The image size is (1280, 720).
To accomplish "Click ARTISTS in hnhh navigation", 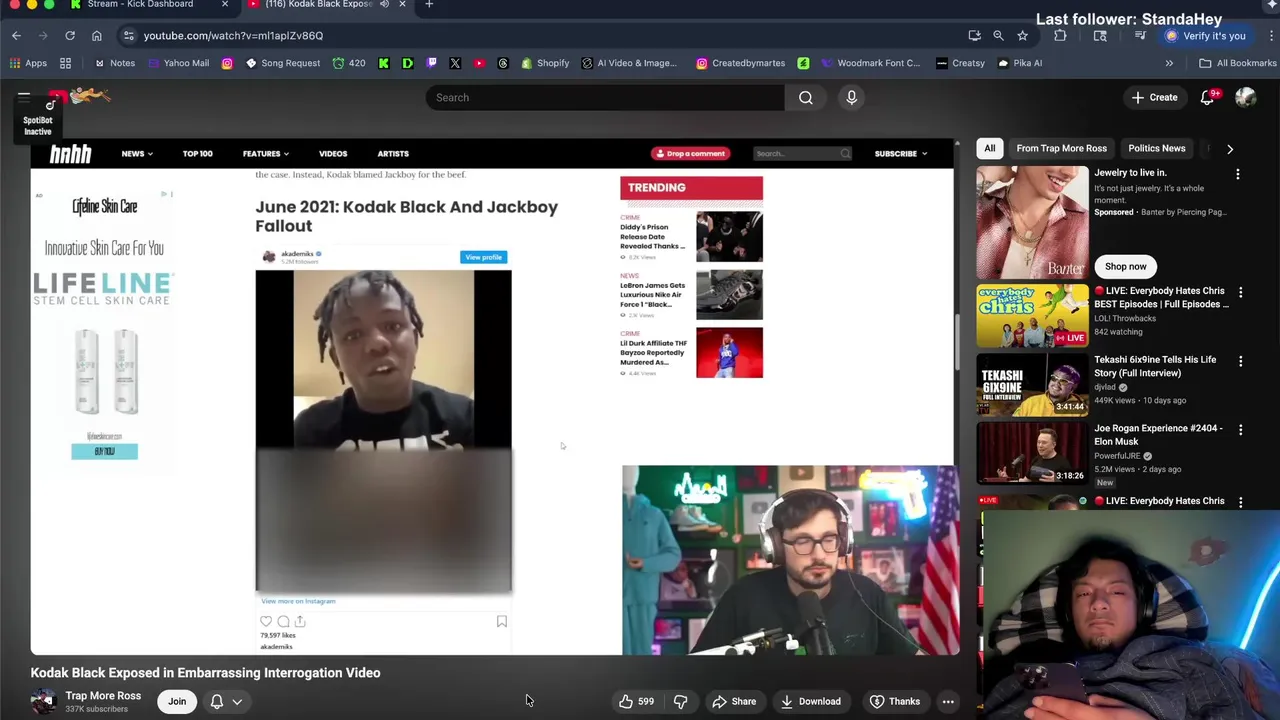I will pos(393,154).
